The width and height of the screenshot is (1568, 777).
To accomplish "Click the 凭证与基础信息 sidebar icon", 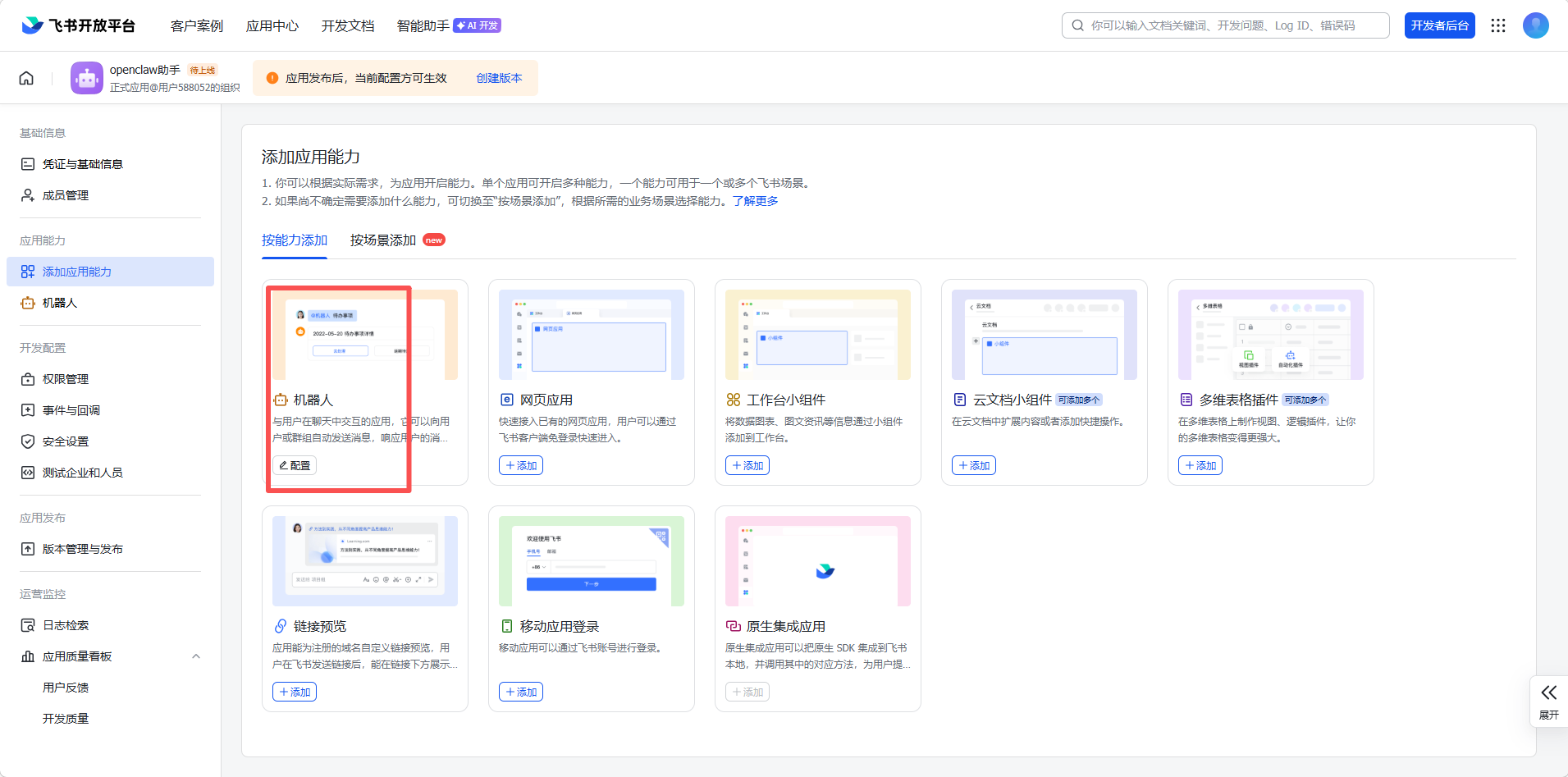I will [x=28, y=164].
